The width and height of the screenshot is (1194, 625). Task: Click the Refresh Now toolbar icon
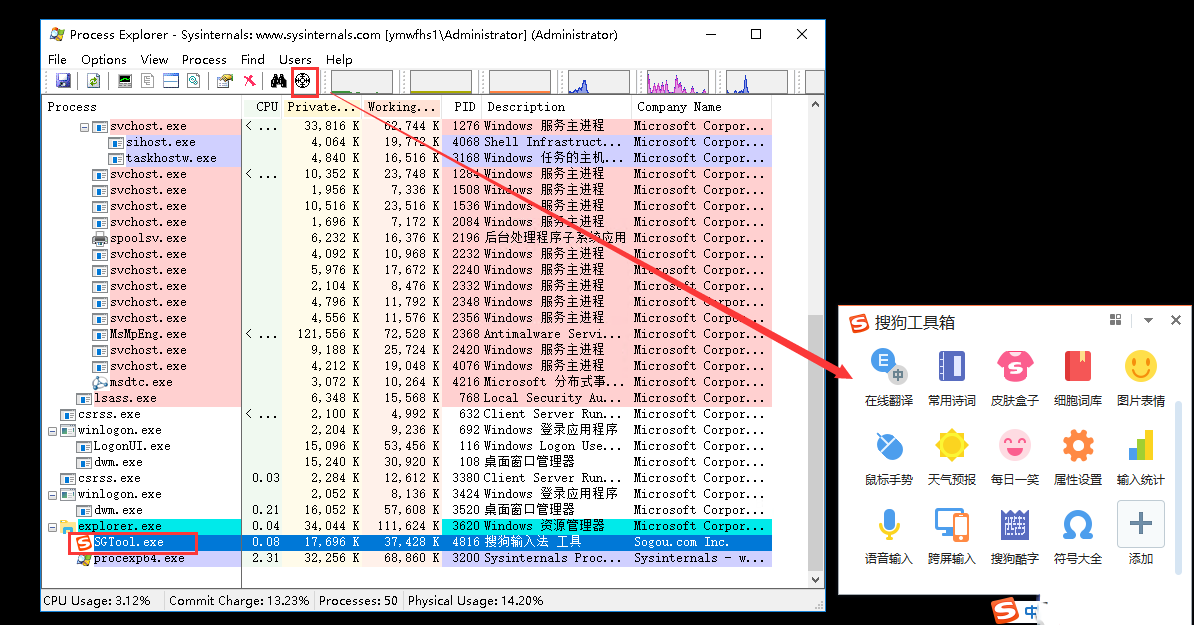tap(94, 81)
